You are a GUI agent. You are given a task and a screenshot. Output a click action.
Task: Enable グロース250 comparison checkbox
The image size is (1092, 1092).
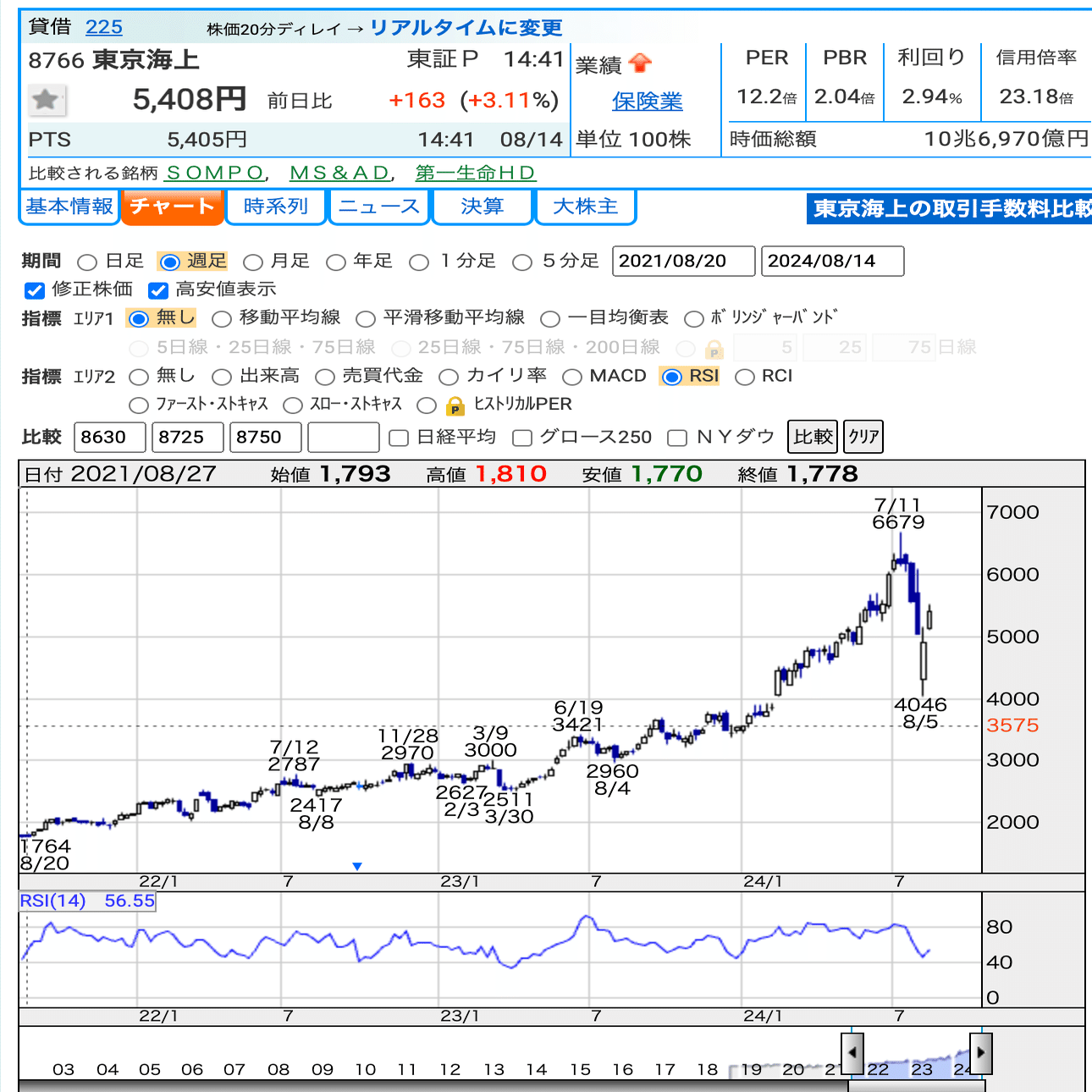pyautogui.click(x=522, y=438)
